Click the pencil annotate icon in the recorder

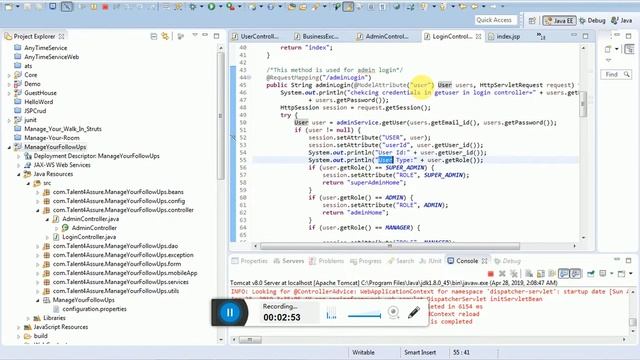[x=414, y=313]
